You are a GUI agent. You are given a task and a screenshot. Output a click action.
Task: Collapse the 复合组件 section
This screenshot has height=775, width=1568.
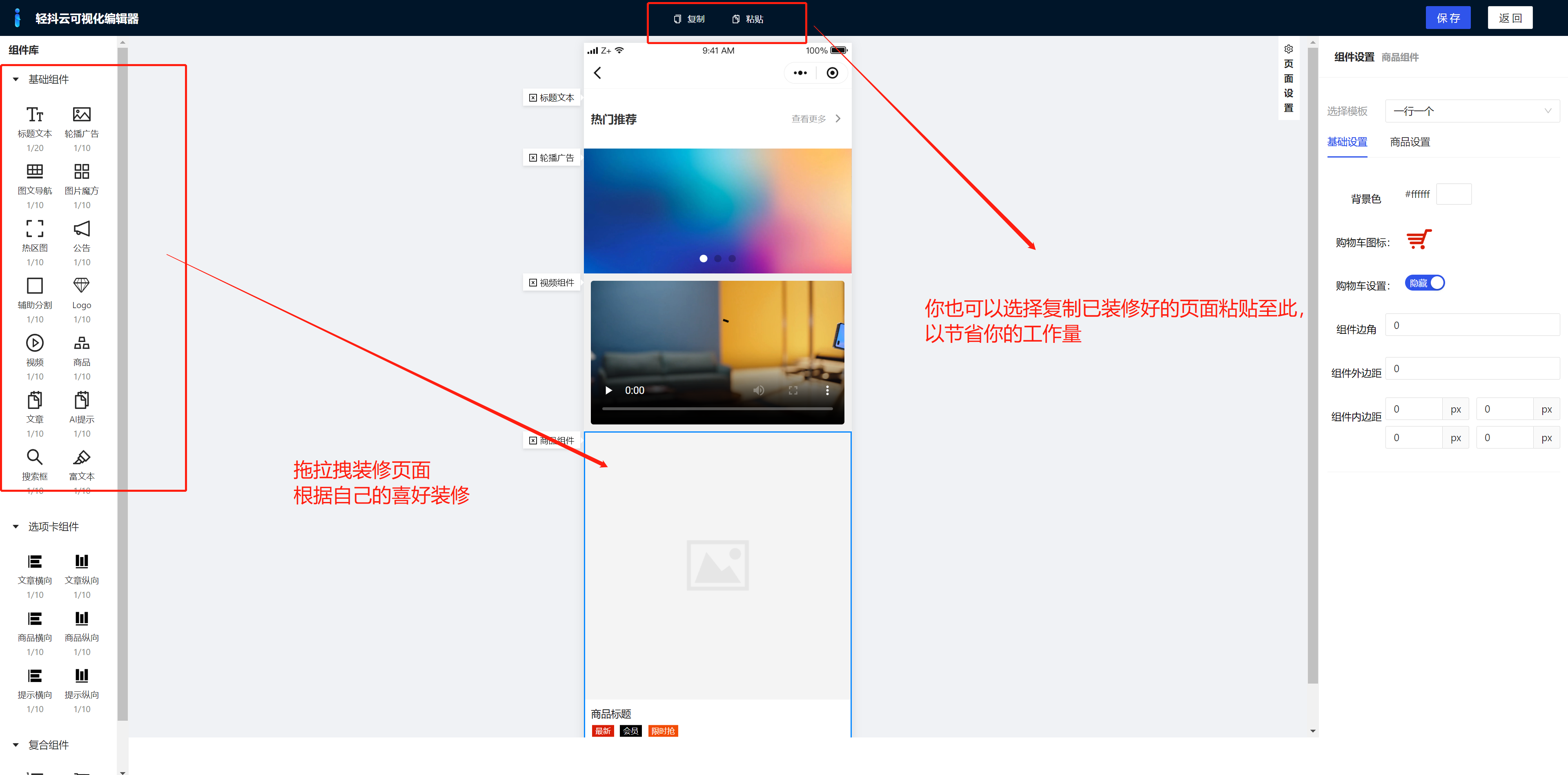[16, 744]
